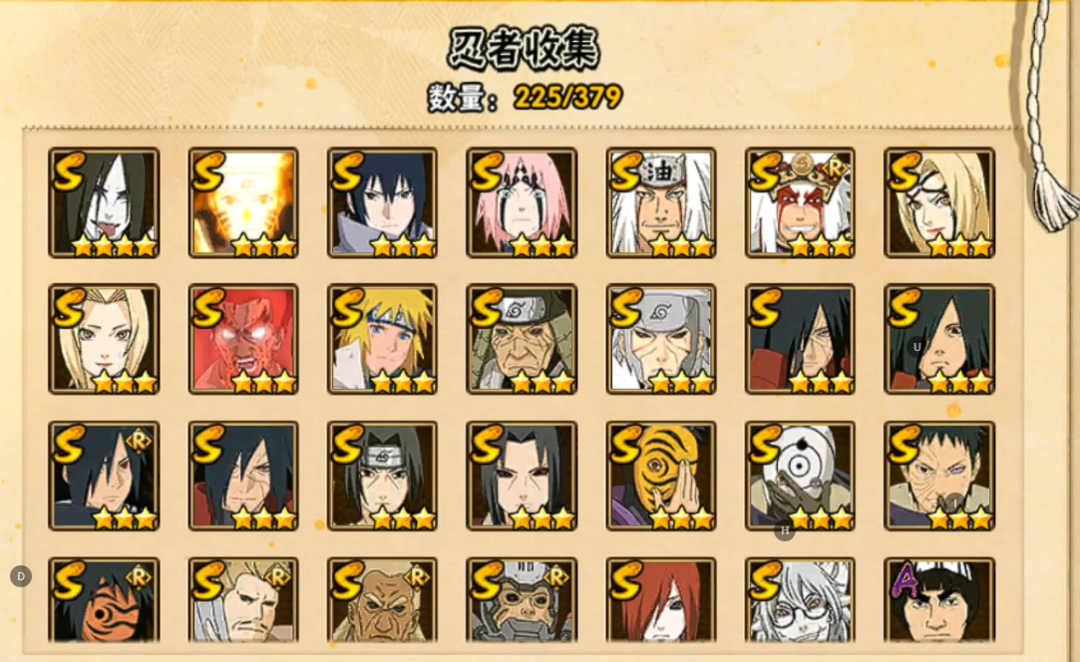Select the blond Minato Hokage card

click(x=382, y=339)
